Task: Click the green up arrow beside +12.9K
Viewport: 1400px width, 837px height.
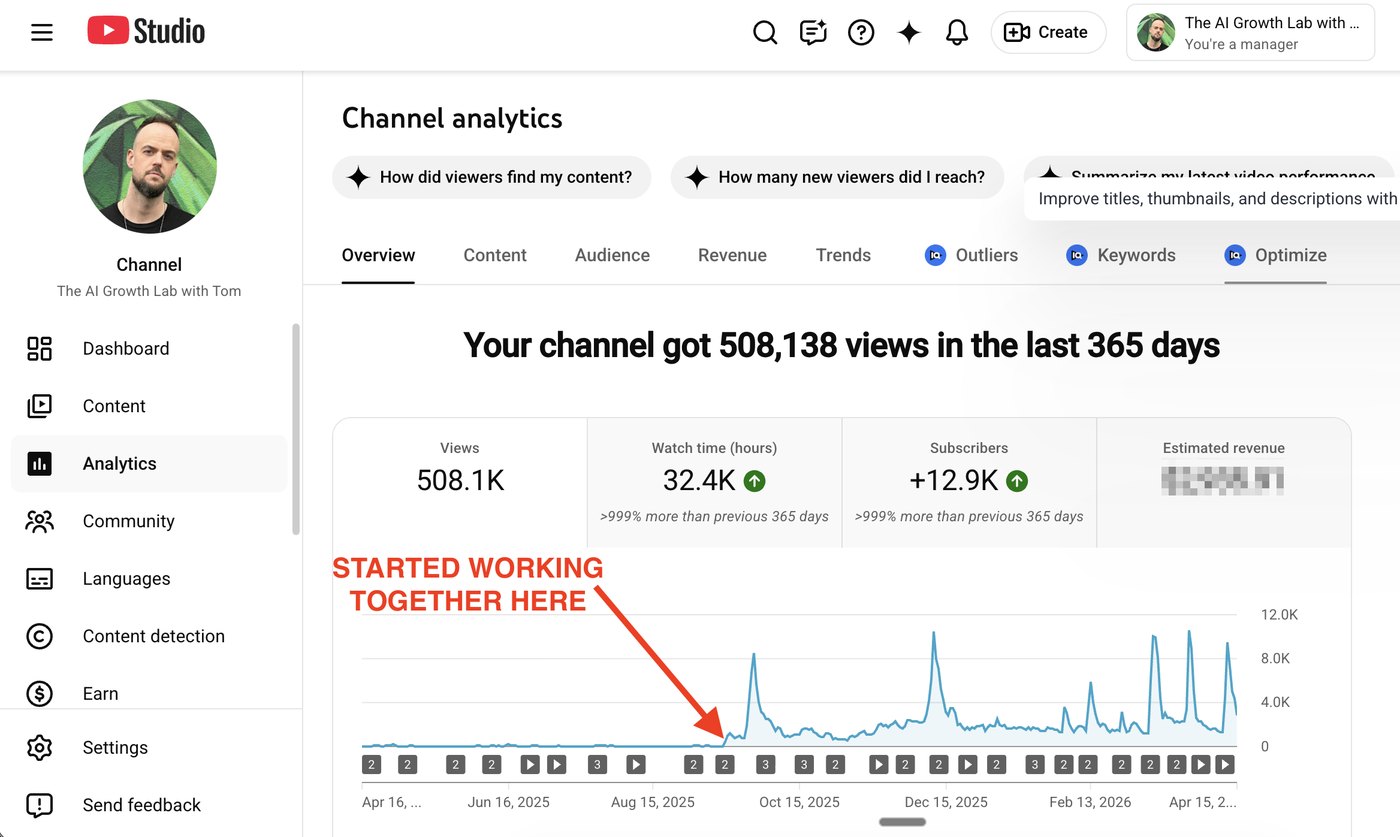Action: click(1017, 481)
